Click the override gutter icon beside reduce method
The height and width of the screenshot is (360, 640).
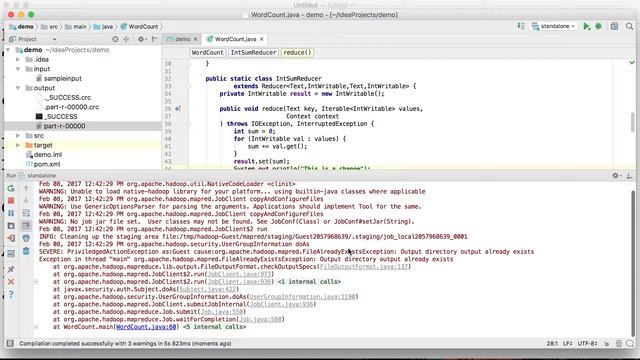pyautogui.click(x=178, y=109)
